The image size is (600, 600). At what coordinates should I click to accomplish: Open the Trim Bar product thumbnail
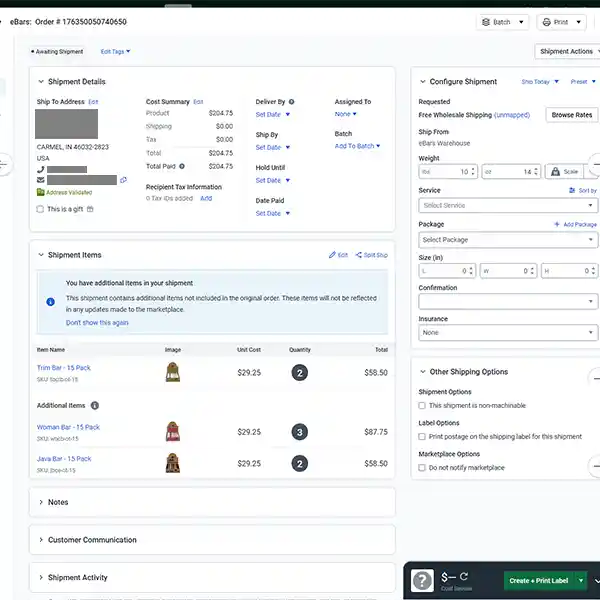(173, 372)
